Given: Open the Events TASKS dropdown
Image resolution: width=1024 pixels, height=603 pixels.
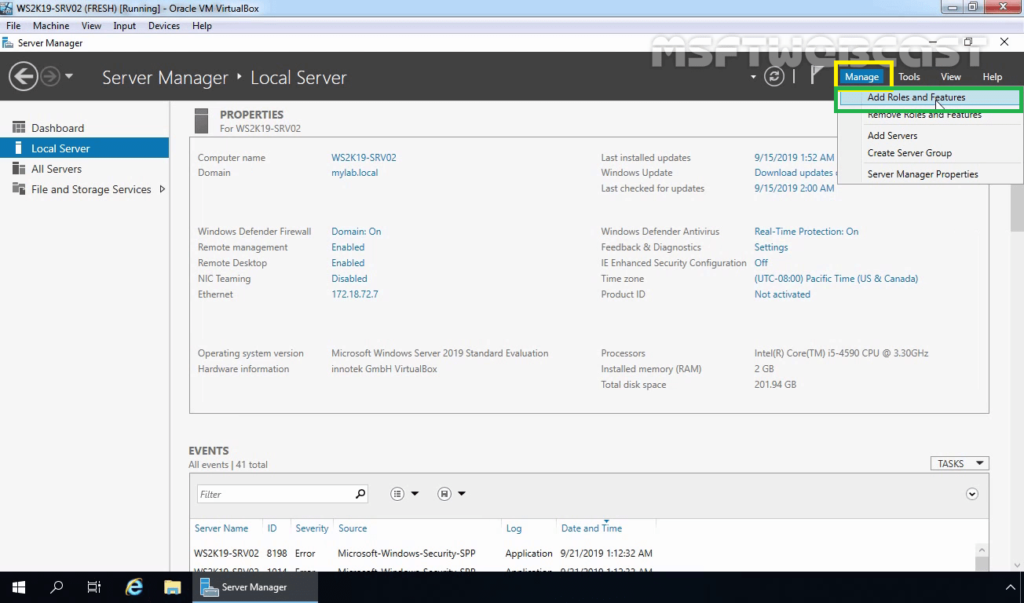Looking at the screenshot, I should 959,463.
